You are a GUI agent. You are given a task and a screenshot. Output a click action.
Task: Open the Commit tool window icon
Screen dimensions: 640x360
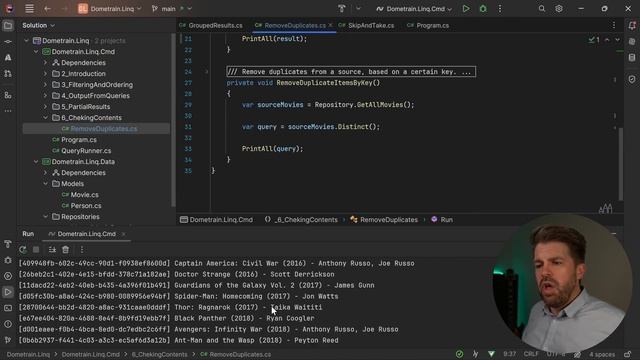[x=8, y=42]
